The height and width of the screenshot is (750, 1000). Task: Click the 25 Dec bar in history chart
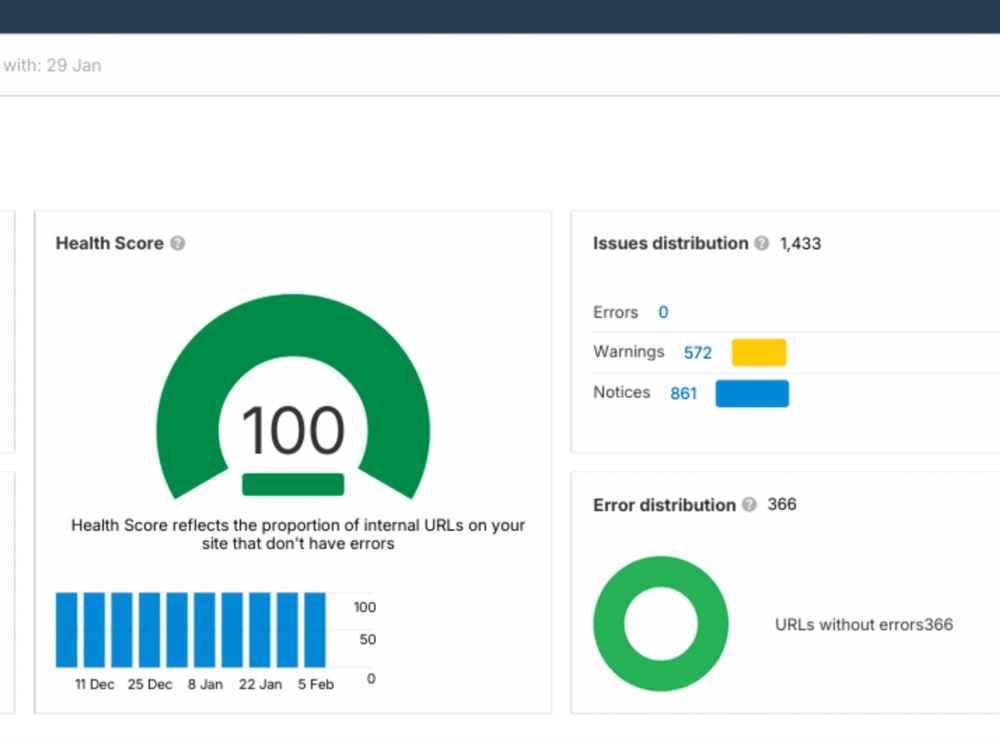tap(149, 629)
